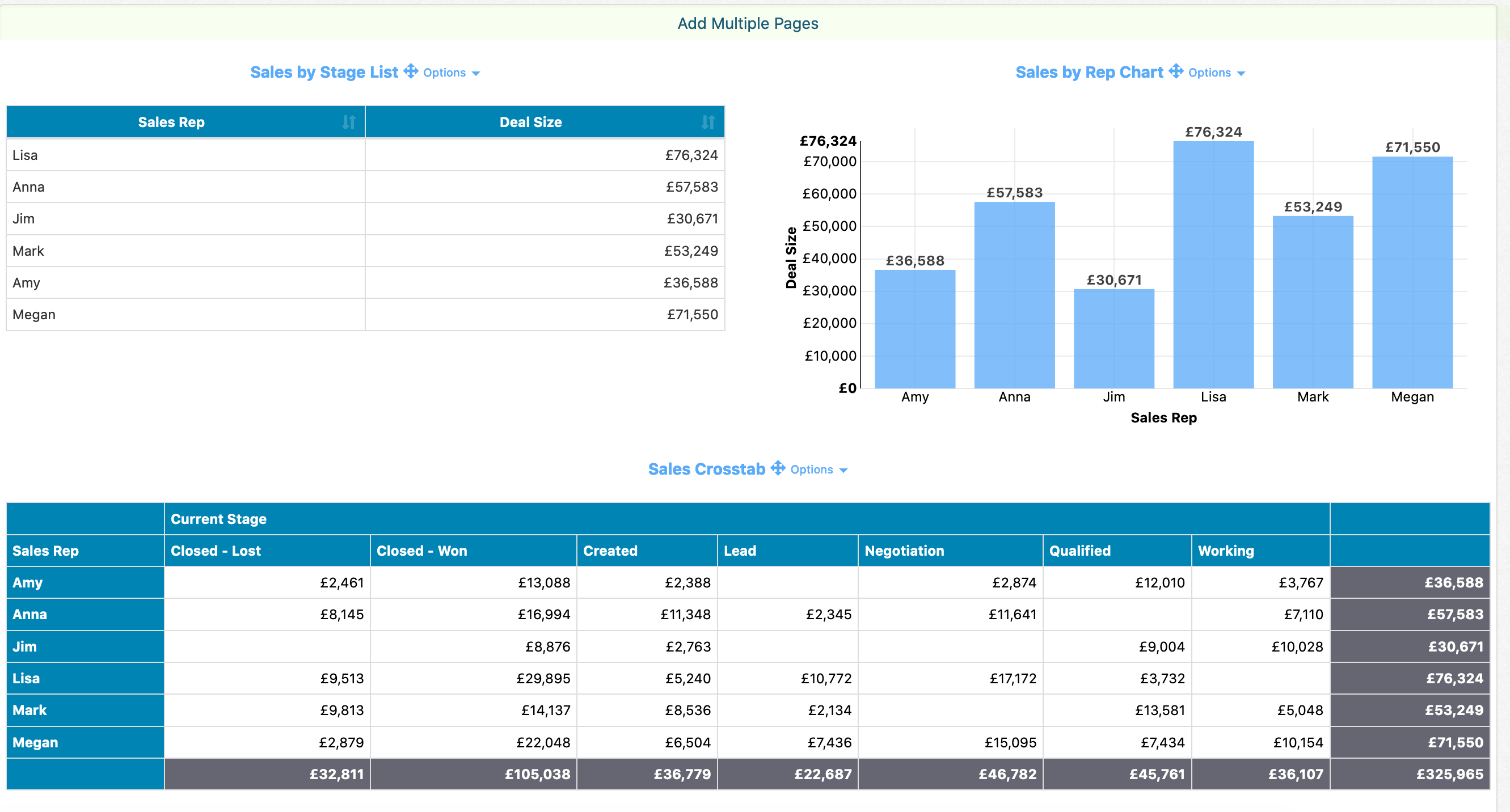Image resolution: width=1510 pixels, height=812 pixels.
Task: Open the Options dropdown for Sales by Stage List
Action: pyautogui.click(x=451, y=72)
